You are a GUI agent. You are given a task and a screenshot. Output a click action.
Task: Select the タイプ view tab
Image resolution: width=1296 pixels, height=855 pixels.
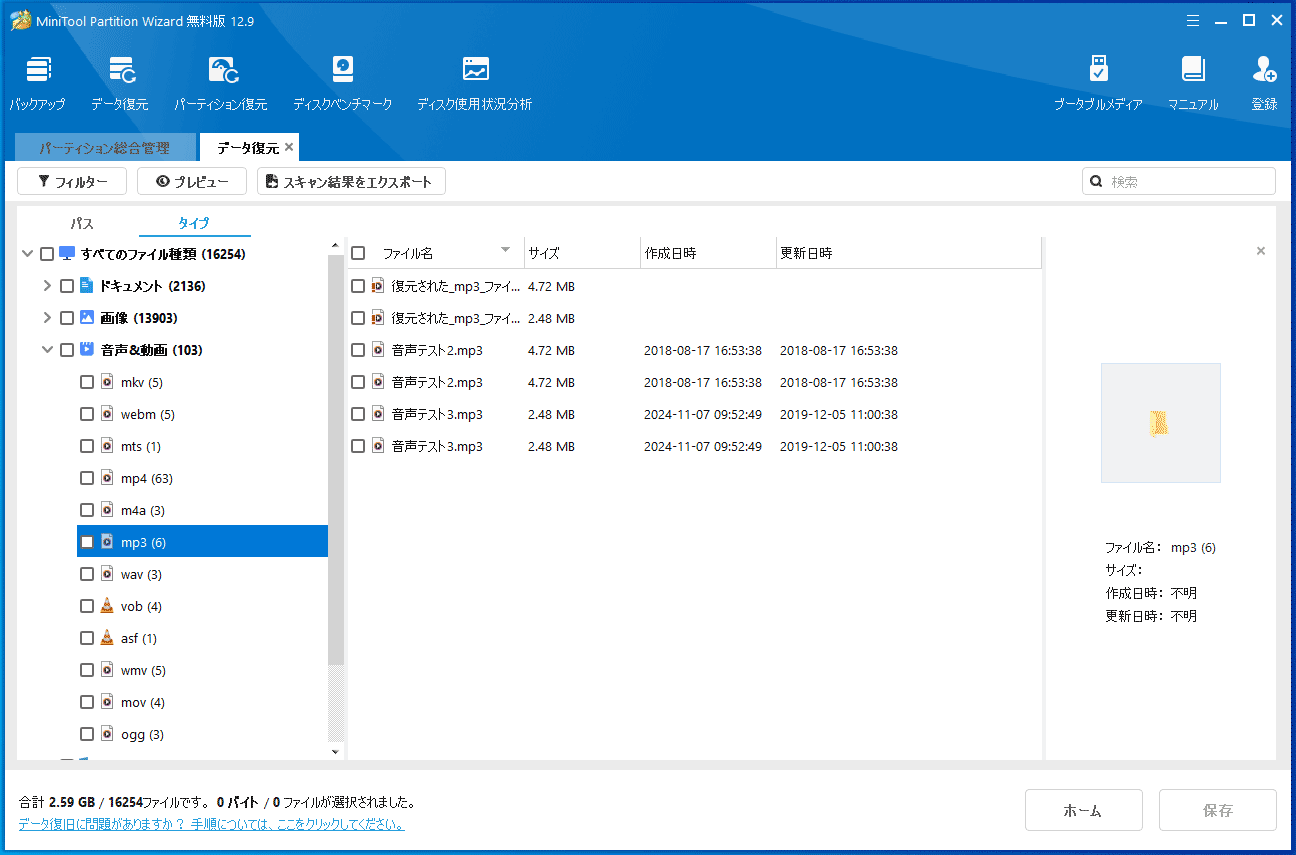tap(194, 223)
